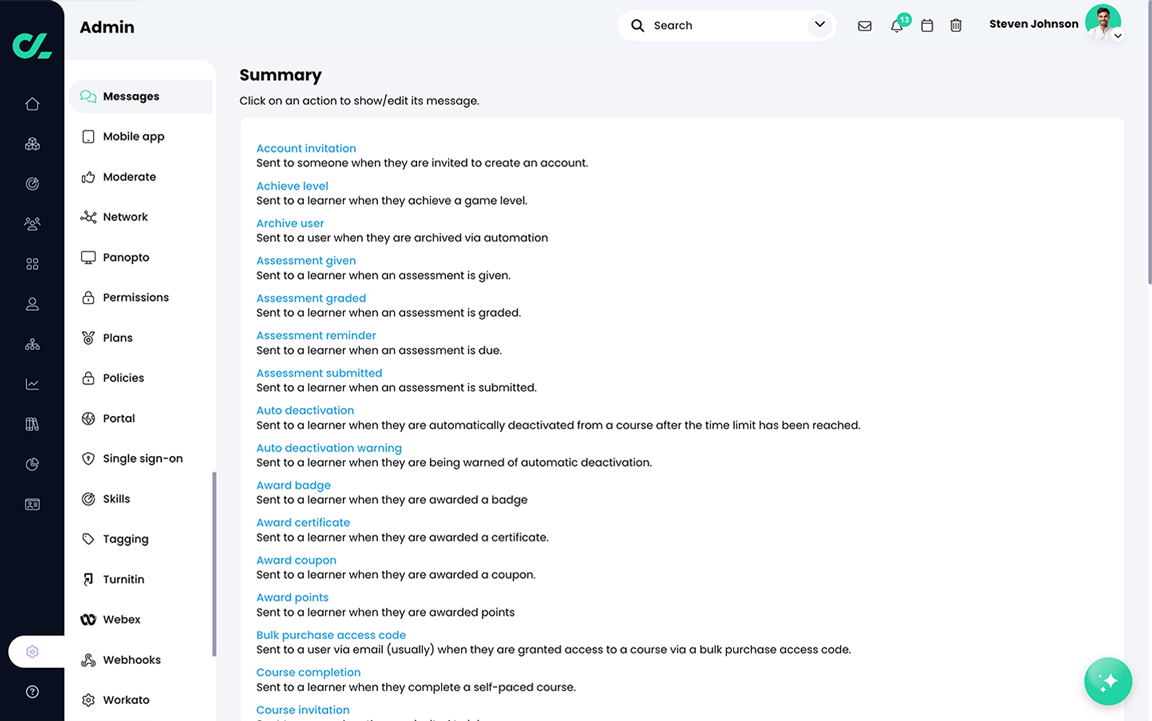Open the Home icon in left rail
Screen dimensions: 1152x721
32,104
